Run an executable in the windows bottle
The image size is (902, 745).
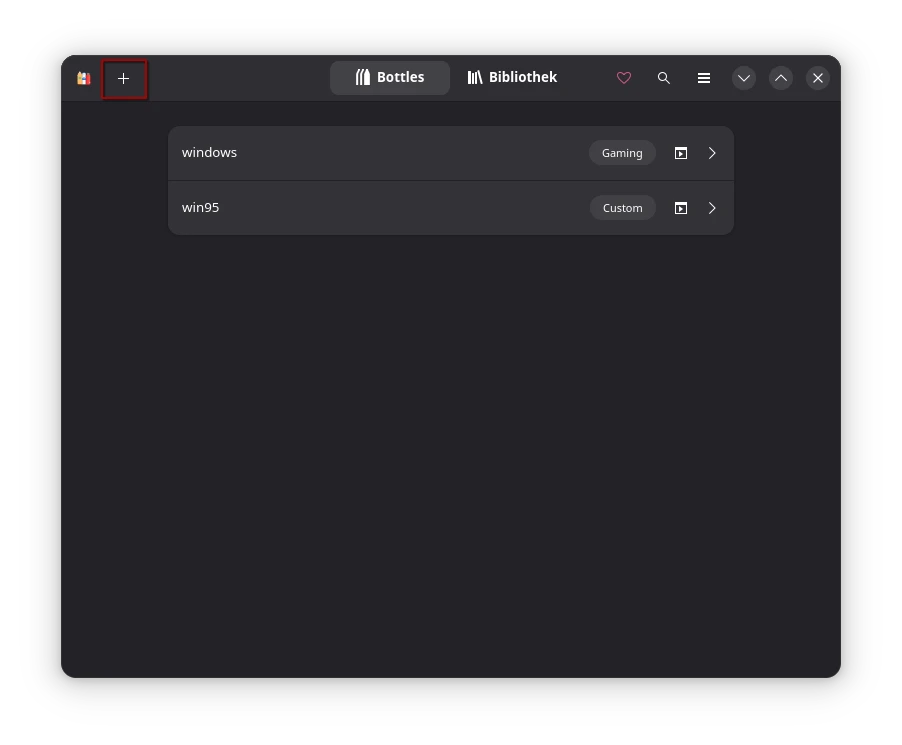click(681, 153)
